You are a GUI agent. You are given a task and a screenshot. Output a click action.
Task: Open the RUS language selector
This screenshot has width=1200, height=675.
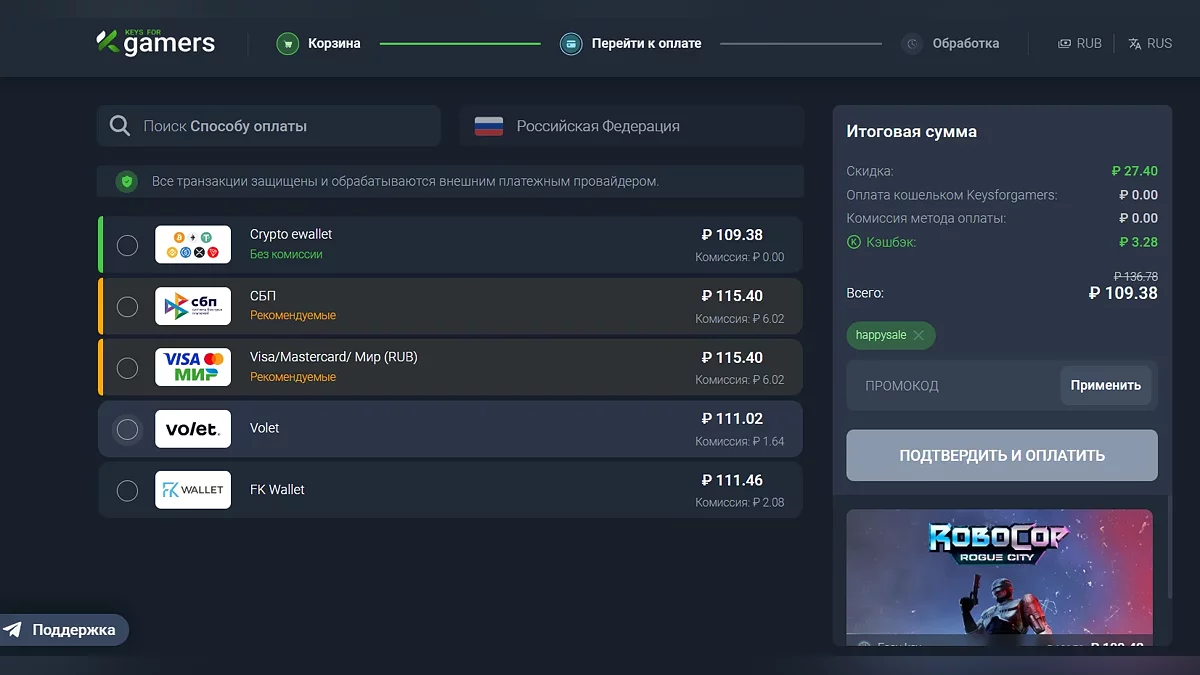tap(1150, 44)
